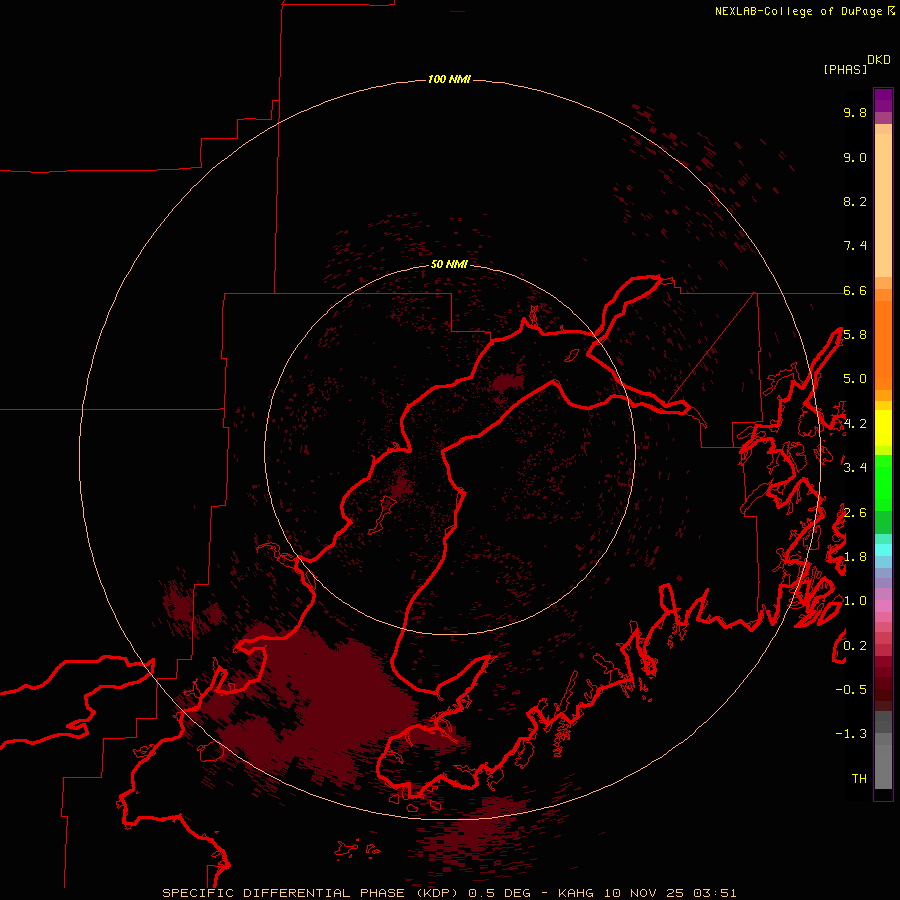Click the -1.3 color scale value

[x=851, y=734]
